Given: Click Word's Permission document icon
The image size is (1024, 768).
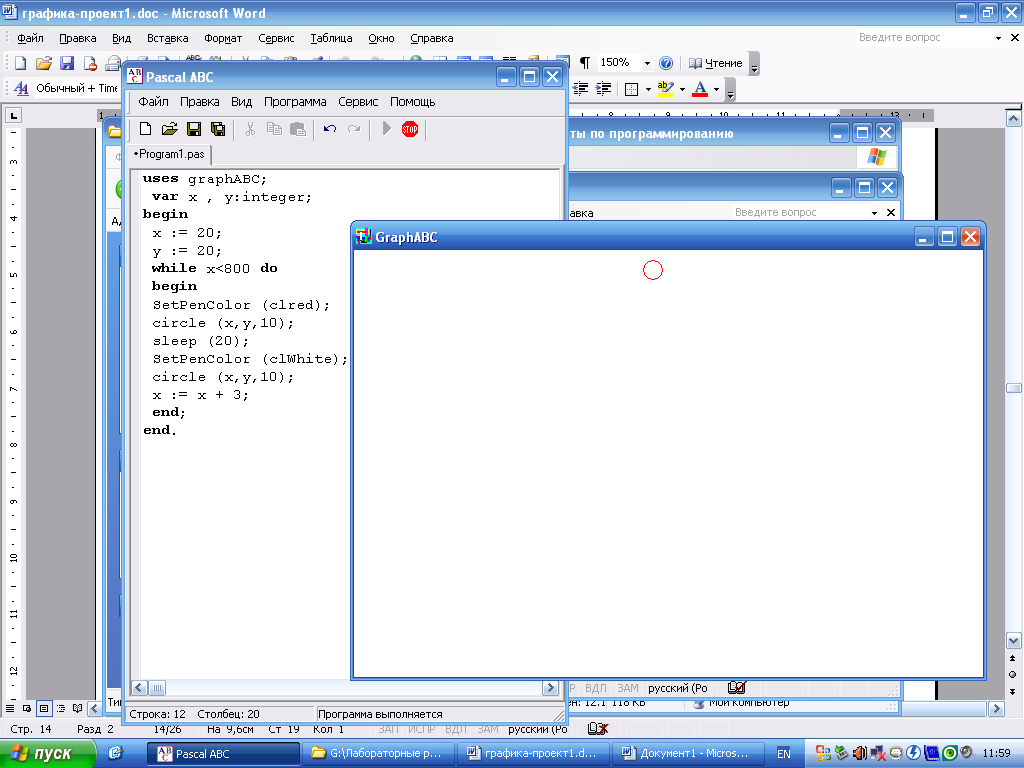Looking at the screenshot, I should point(89,63).
